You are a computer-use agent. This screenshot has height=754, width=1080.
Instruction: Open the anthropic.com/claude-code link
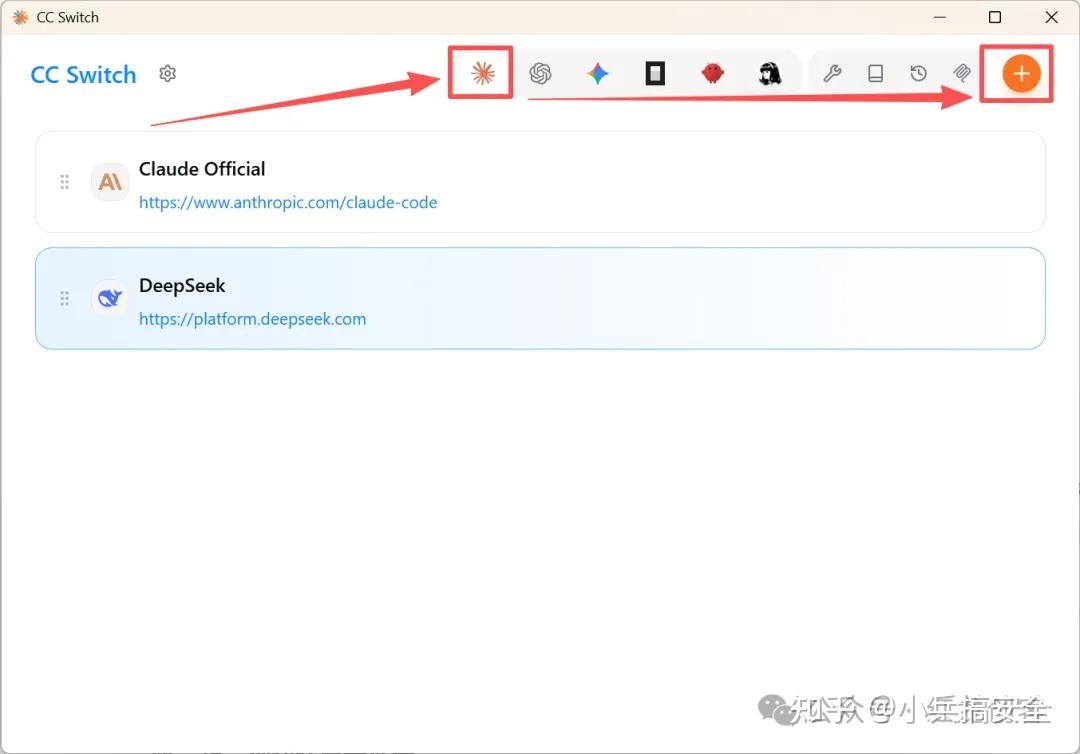288,202
